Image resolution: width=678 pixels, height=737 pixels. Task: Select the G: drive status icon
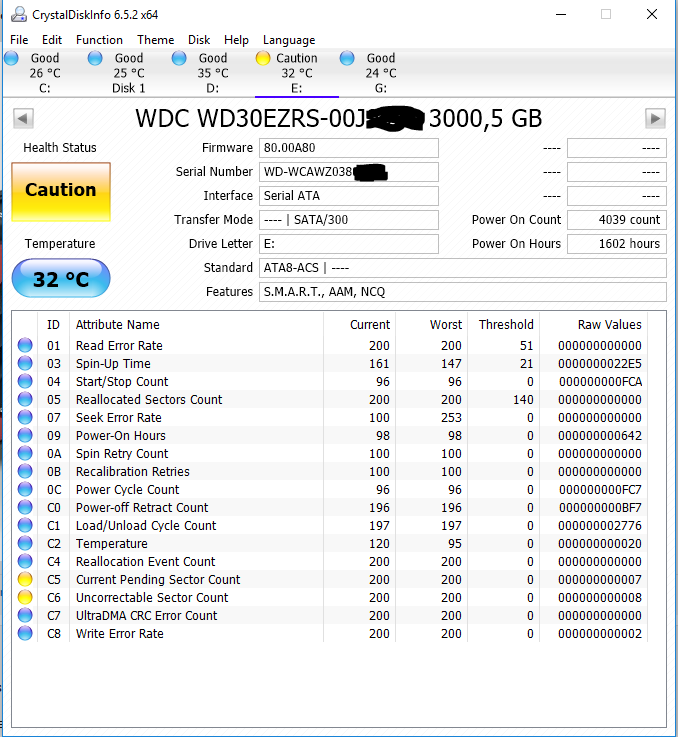347,58
